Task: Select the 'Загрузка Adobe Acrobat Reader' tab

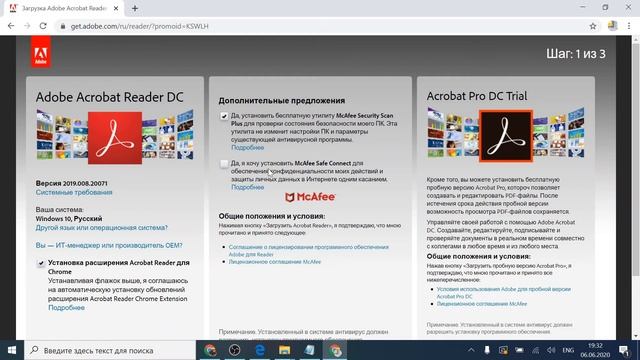Action: click(x=63, y=8)
